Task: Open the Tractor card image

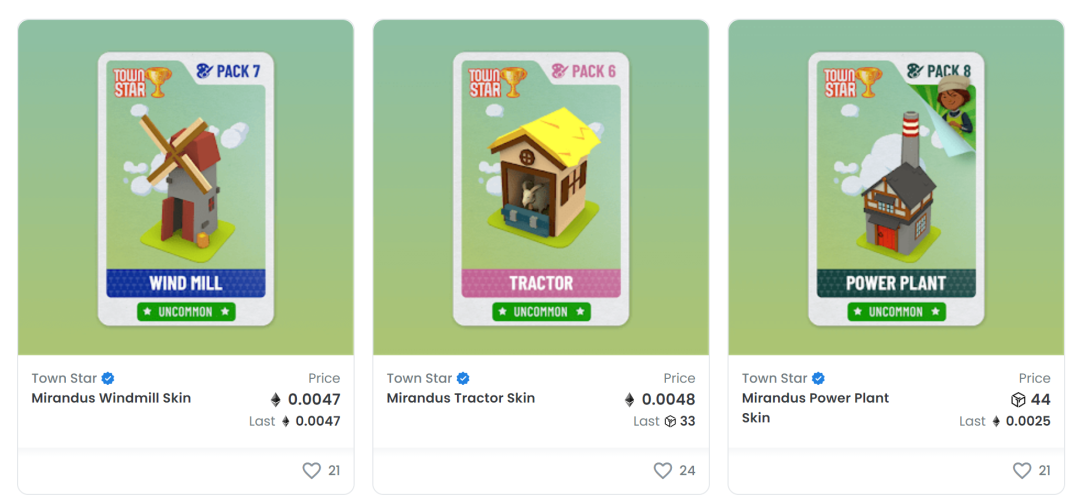Action: 541,189
